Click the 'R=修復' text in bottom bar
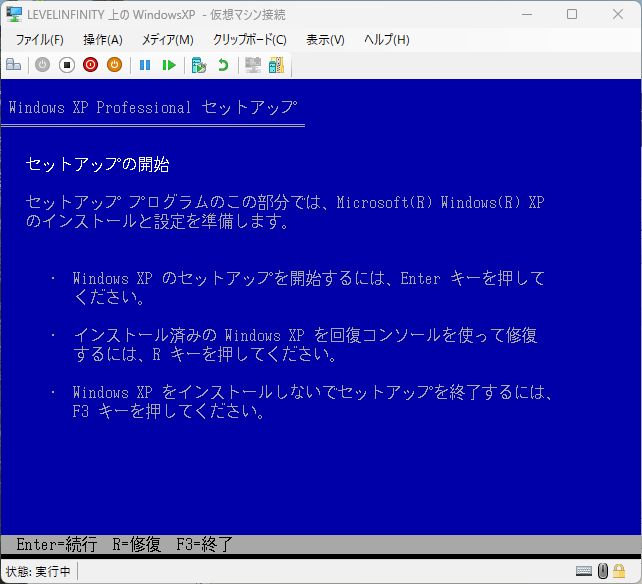This screenshot has width=642, height=584. 137,545
